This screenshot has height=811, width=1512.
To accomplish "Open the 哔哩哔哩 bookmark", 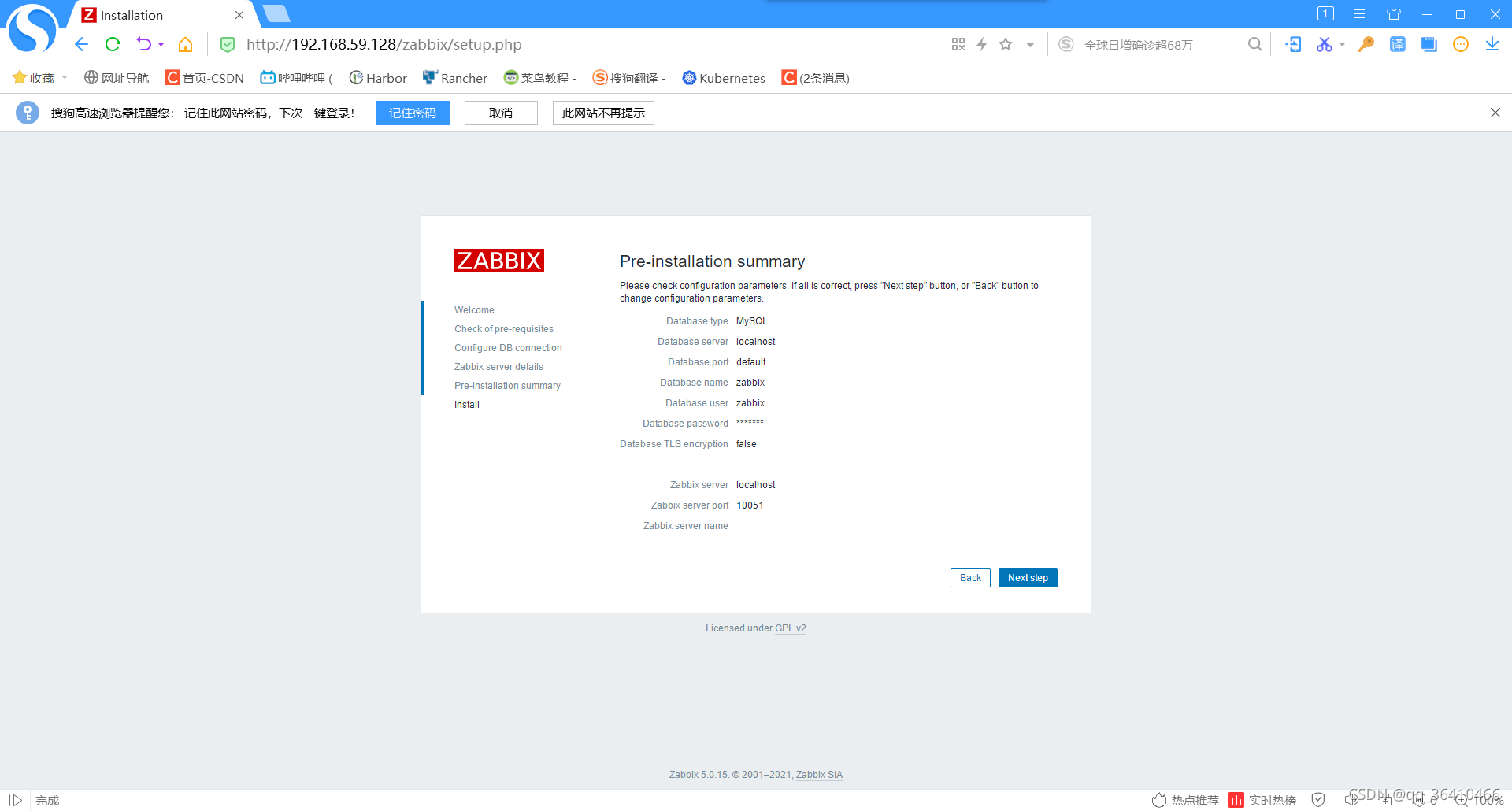I will tap(296, 78).
